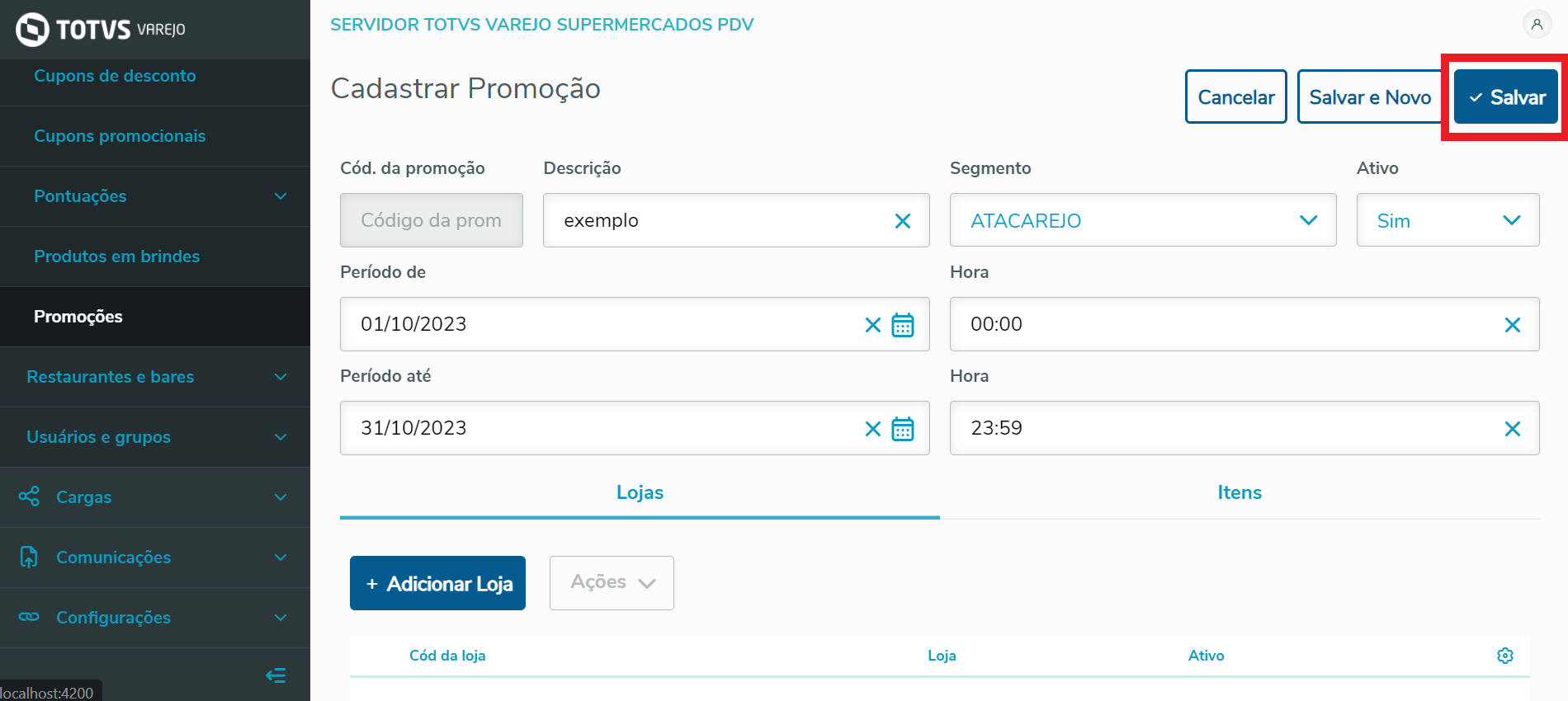The image size is (1568, 701).
Task: Click the Salvar button
Action: (1505, 97)
